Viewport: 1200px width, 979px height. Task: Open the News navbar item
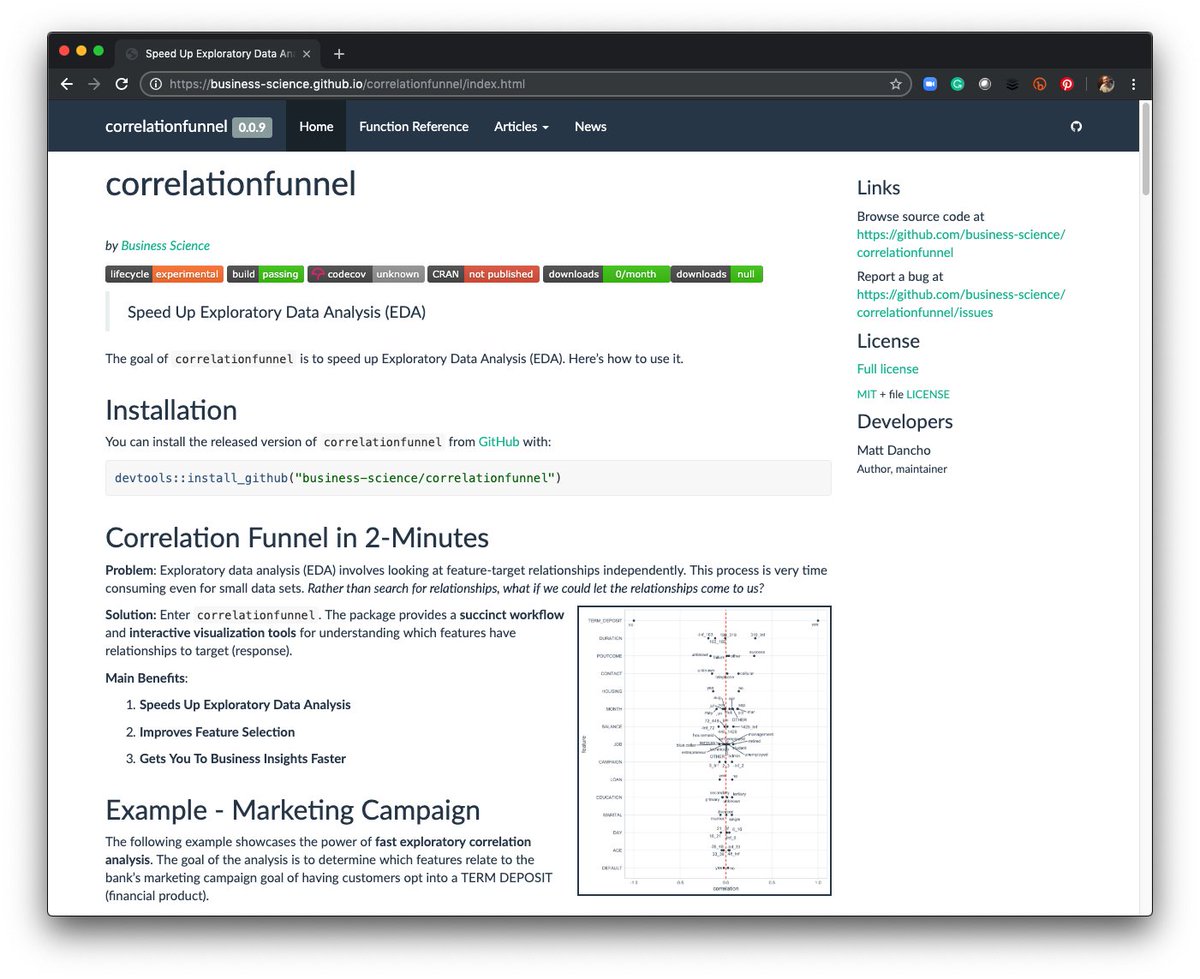590,127
